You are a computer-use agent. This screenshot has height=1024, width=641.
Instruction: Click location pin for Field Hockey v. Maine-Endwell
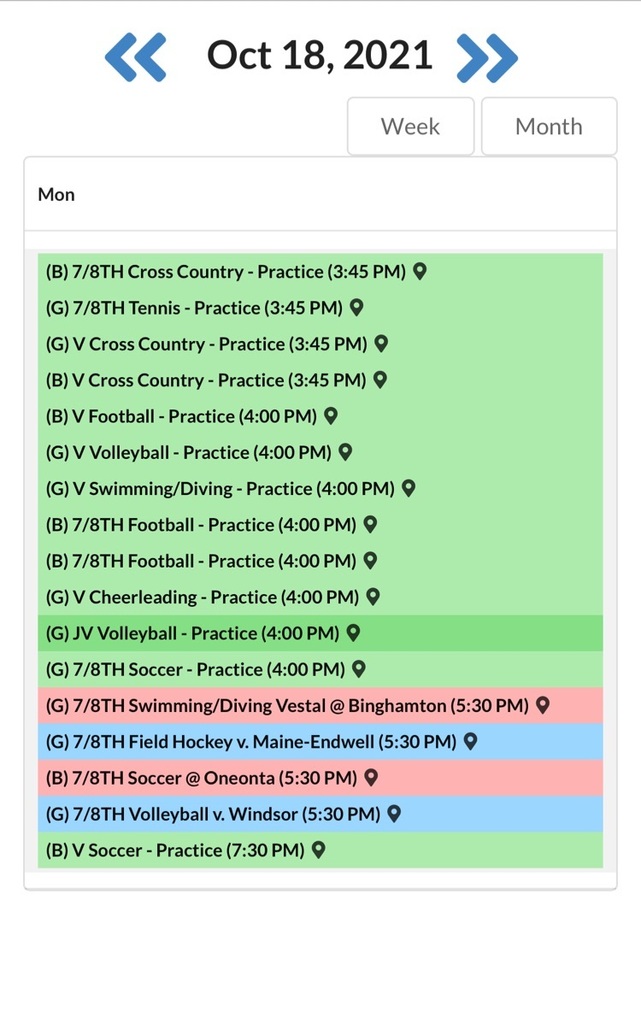coord(470,741)
